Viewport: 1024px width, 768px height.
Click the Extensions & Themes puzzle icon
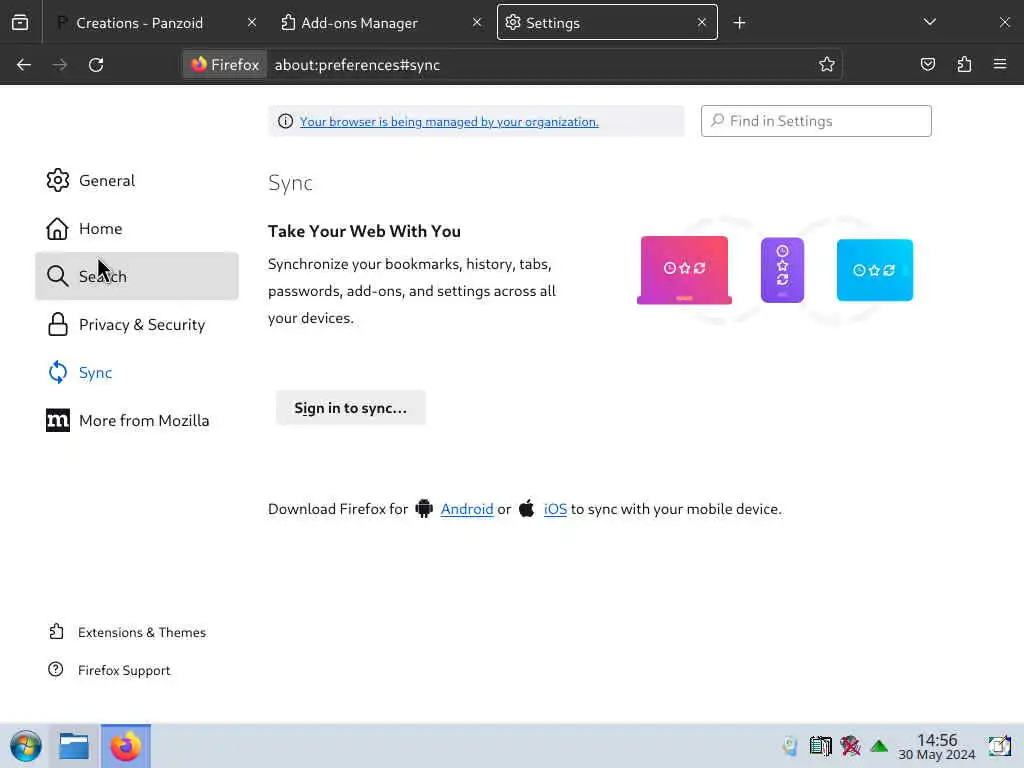point(56,632)
